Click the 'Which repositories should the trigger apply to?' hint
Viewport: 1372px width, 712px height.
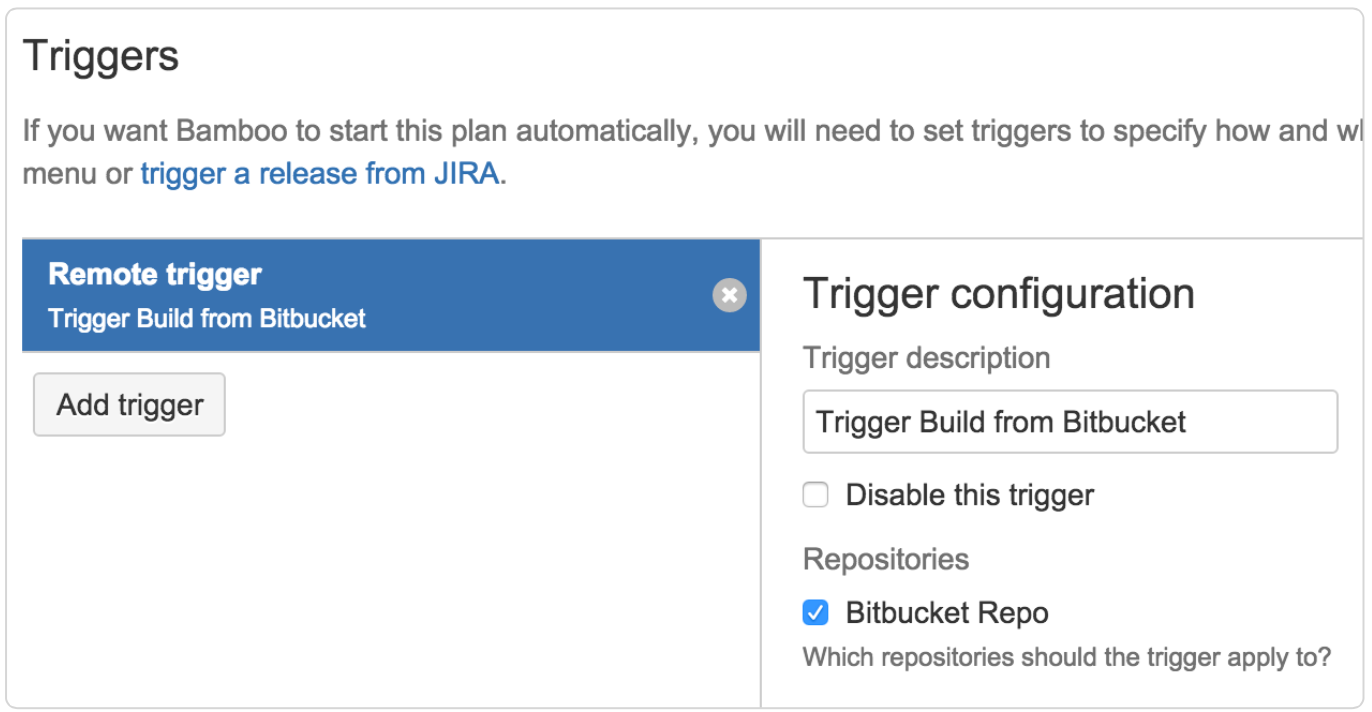click(1066, 658)
